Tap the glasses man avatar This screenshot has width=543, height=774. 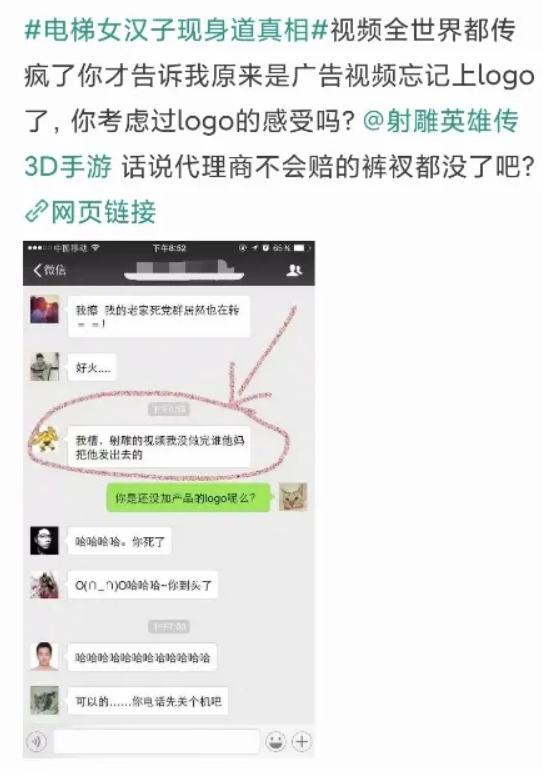(x=44, y=541)
